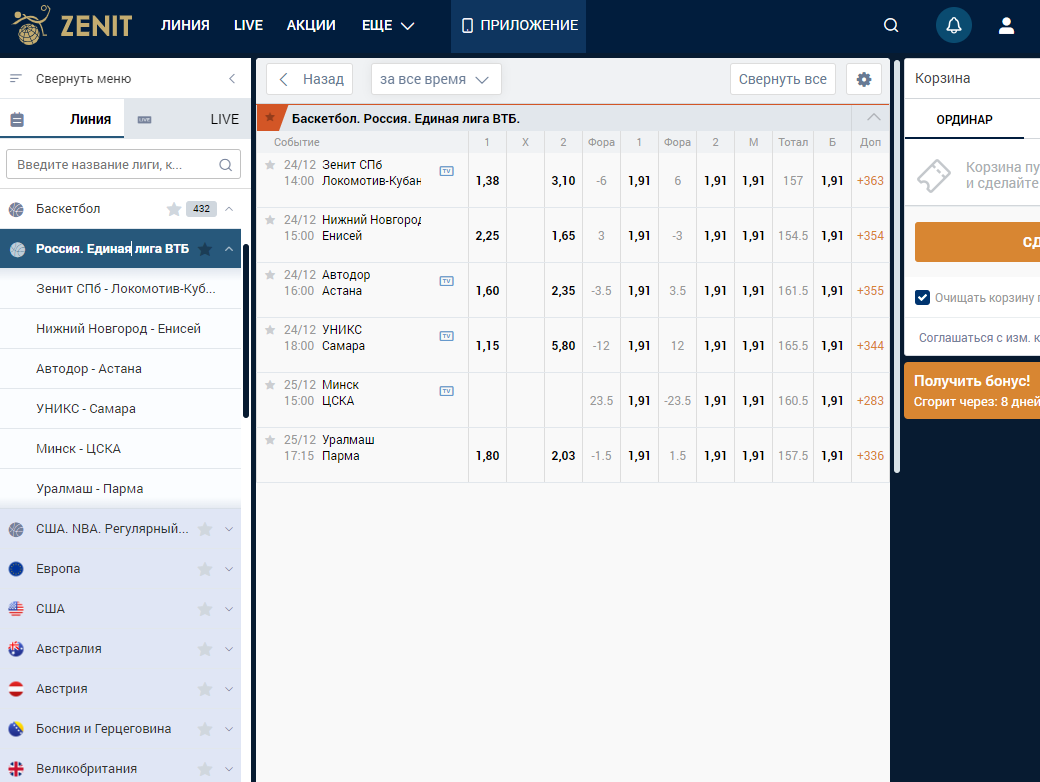Click the search icon in league search field
Image resolution: width=1040 pixels, height=782 pixels.
(226, 164)
